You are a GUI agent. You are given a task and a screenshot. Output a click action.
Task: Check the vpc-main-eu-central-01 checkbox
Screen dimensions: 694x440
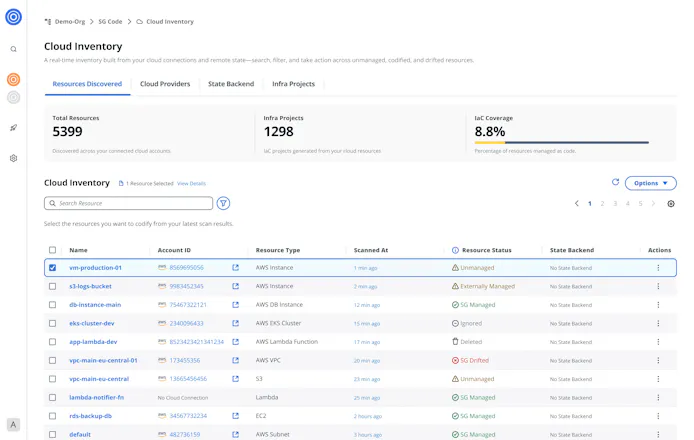coord(52,360)
